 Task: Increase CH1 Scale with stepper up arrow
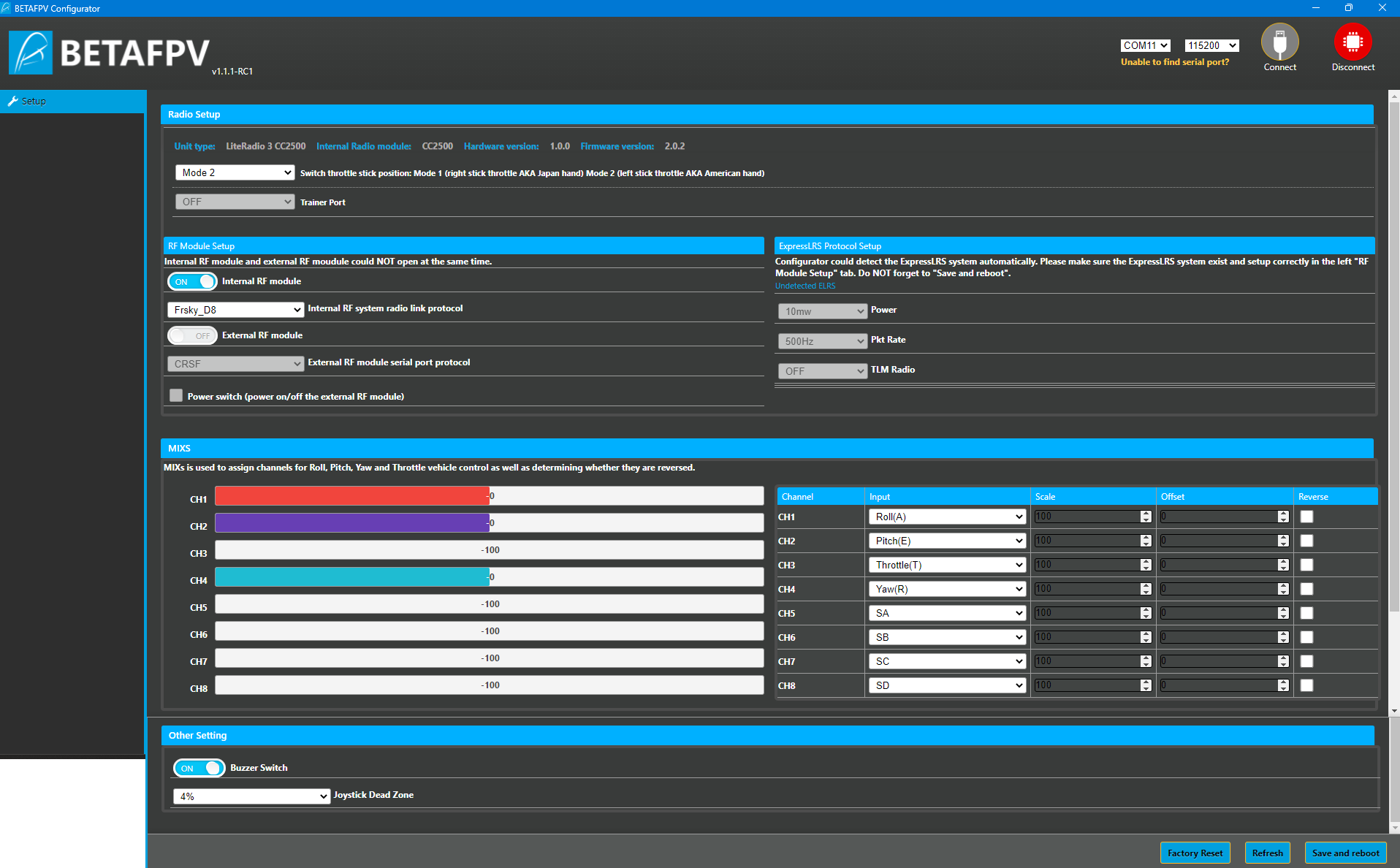[1146, 514]
